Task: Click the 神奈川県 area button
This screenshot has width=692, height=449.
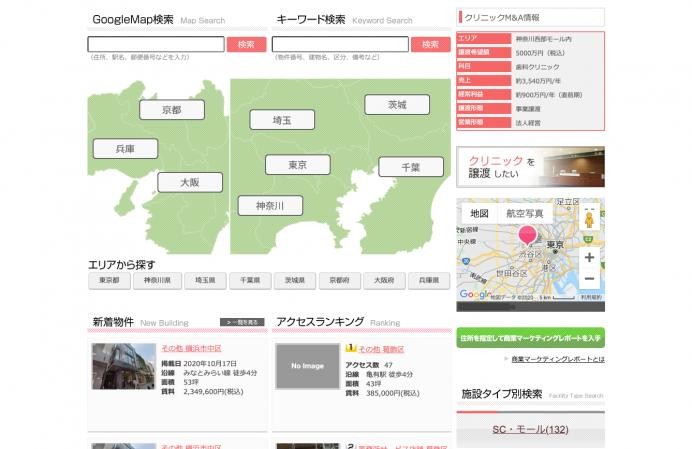Action: coord(157,280)
